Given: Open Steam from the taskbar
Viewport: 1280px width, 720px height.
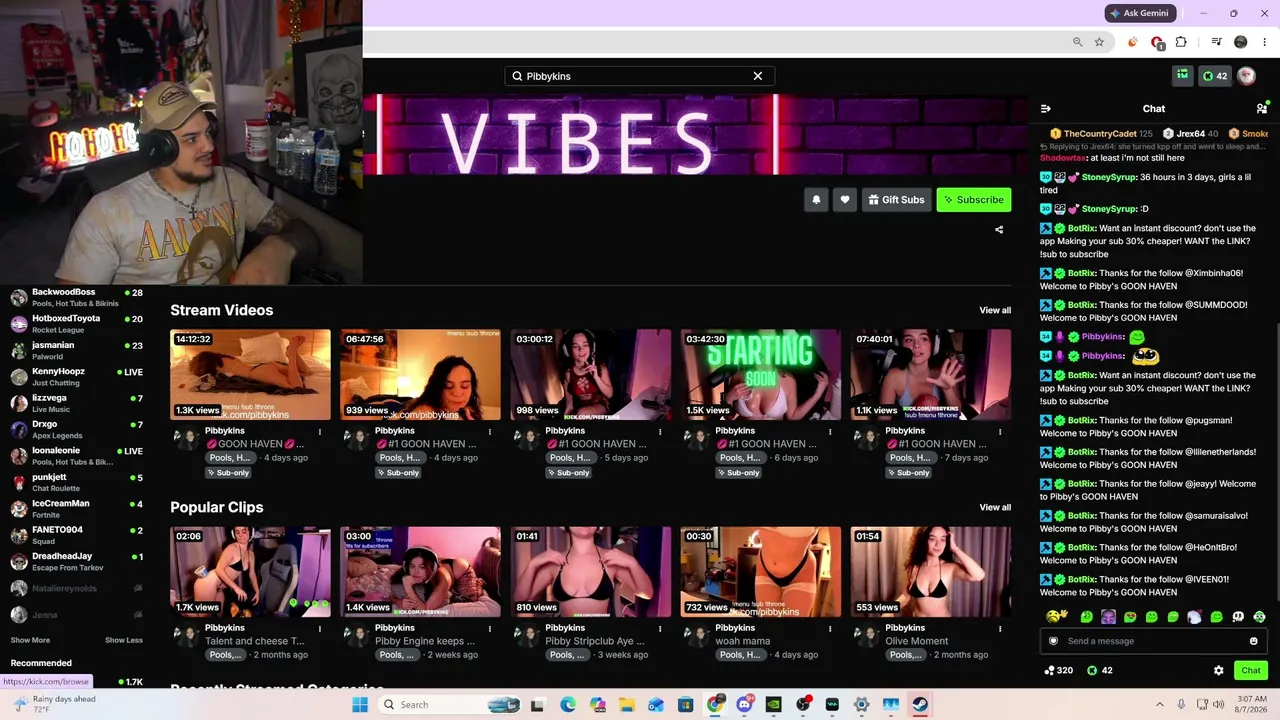Looking at the screenshot, I should pyautogui.click(x=920, y=705).
